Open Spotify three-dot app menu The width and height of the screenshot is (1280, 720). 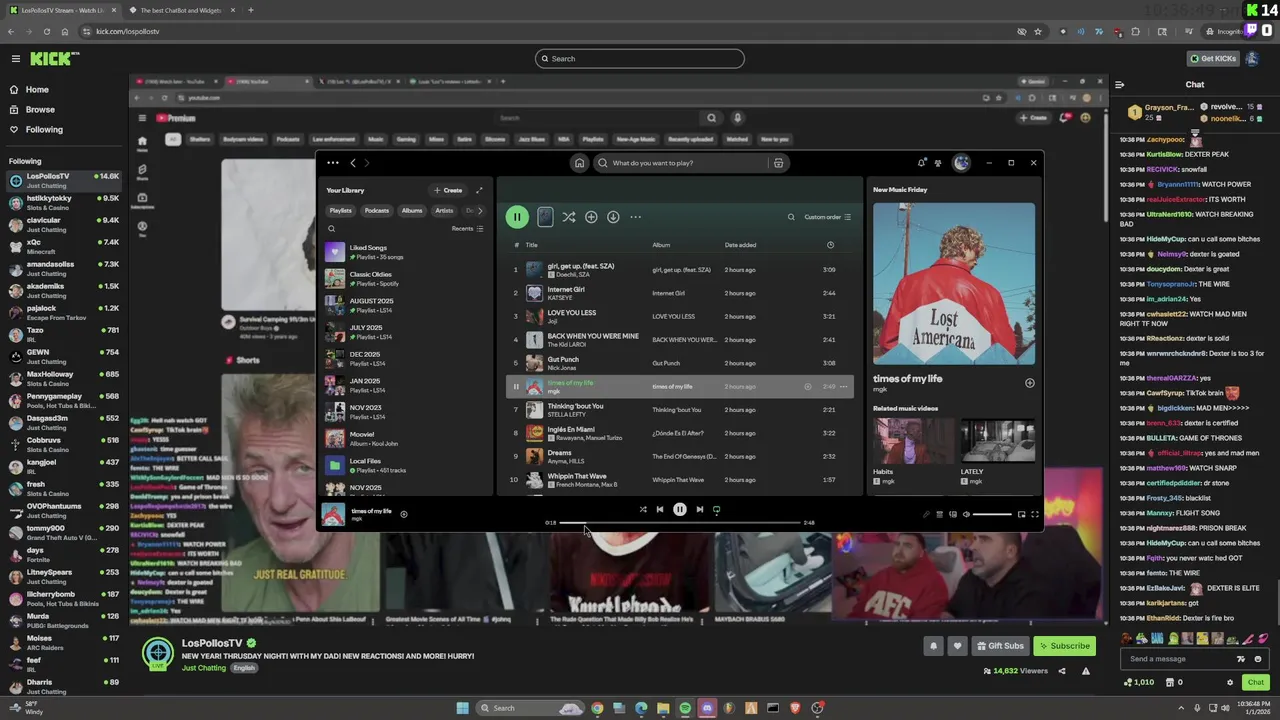click(x=333, y=163)
